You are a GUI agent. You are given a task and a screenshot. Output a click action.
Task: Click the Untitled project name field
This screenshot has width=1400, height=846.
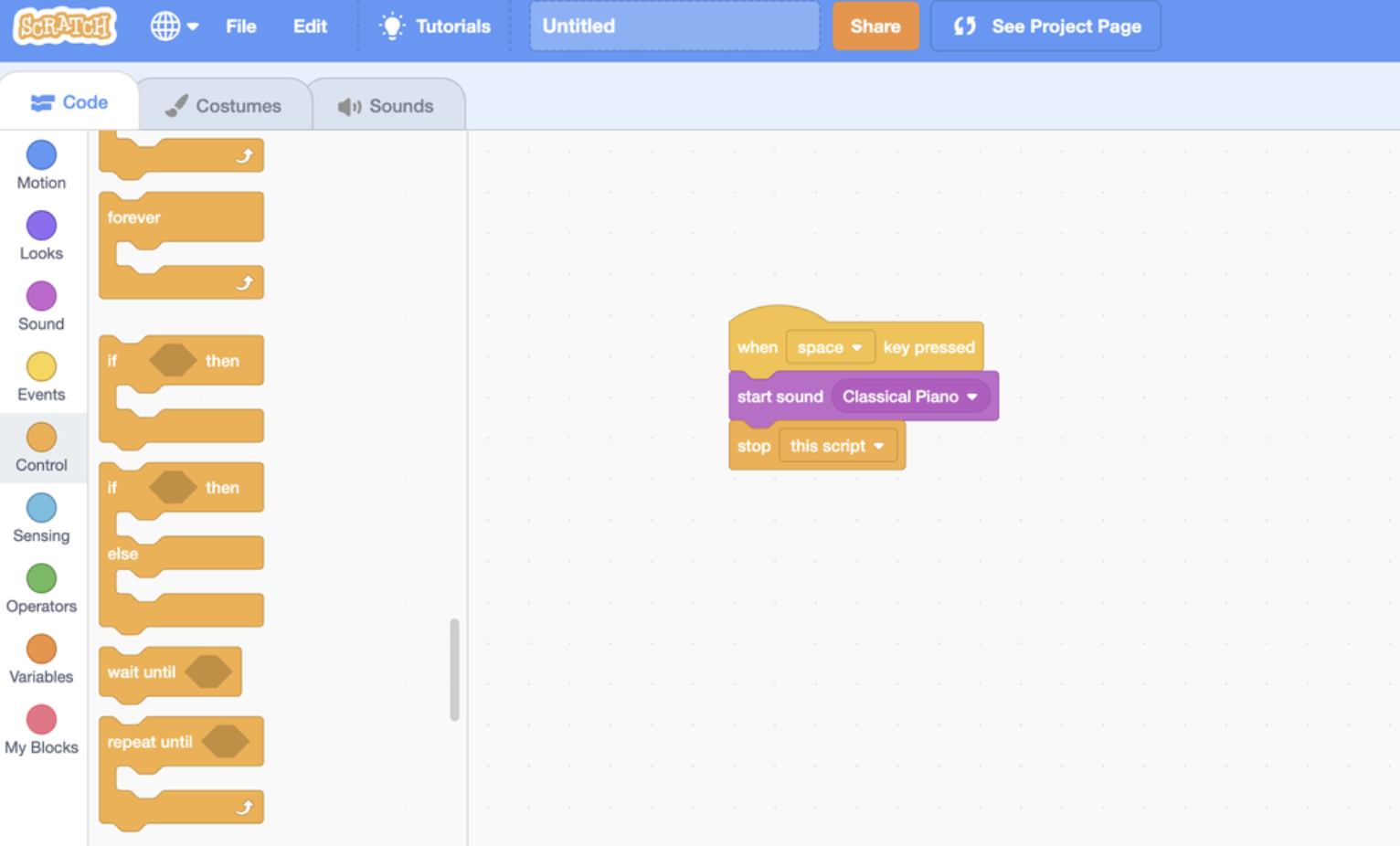click(x=674, y=26)
